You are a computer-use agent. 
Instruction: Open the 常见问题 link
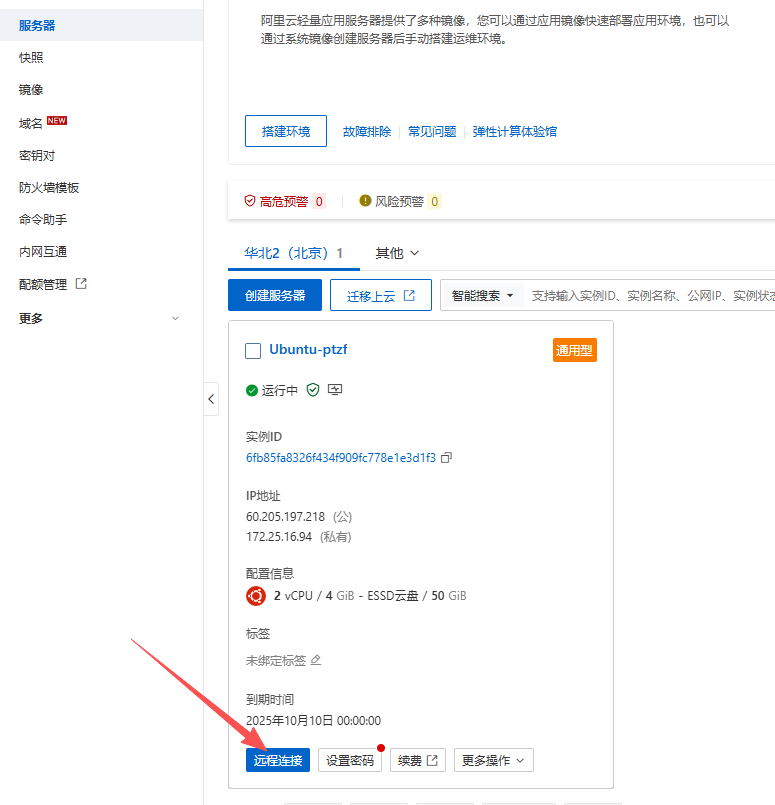432,132
